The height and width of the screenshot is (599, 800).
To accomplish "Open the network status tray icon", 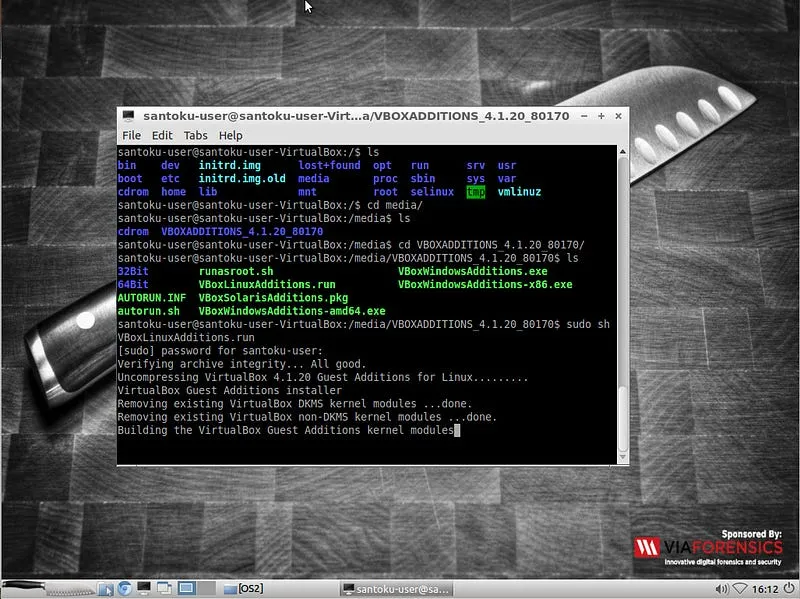I will tap(739, 589).
